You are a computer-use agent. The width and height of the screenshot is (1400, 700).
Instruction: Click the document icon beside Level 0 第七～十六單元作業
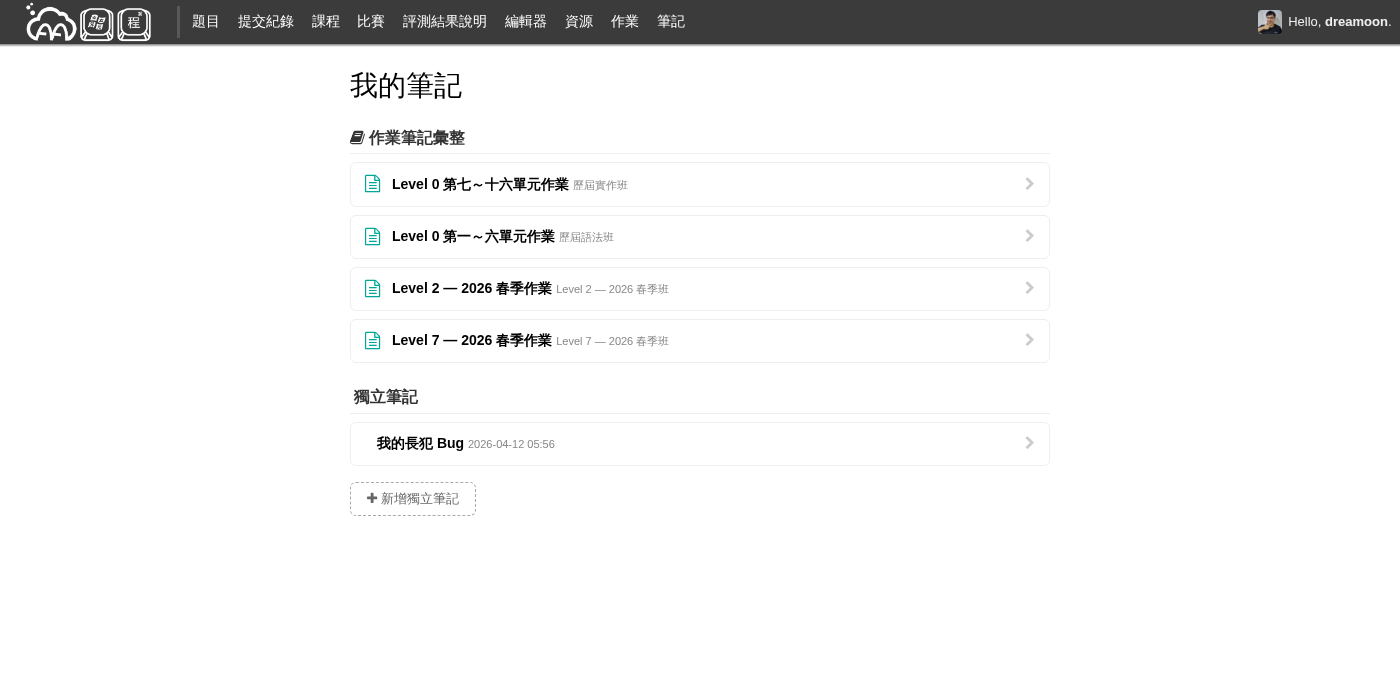coord(373,184)
